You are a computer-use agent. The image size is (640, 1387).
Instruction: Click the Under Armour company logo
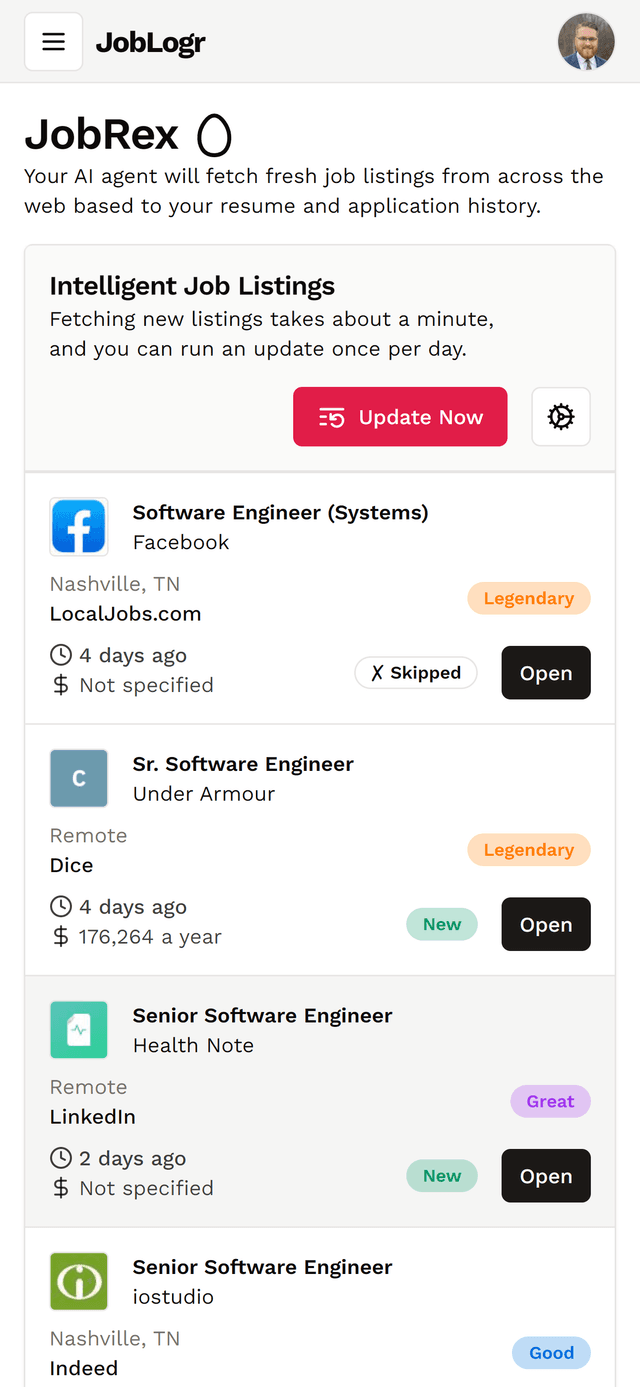coord(79,779)
